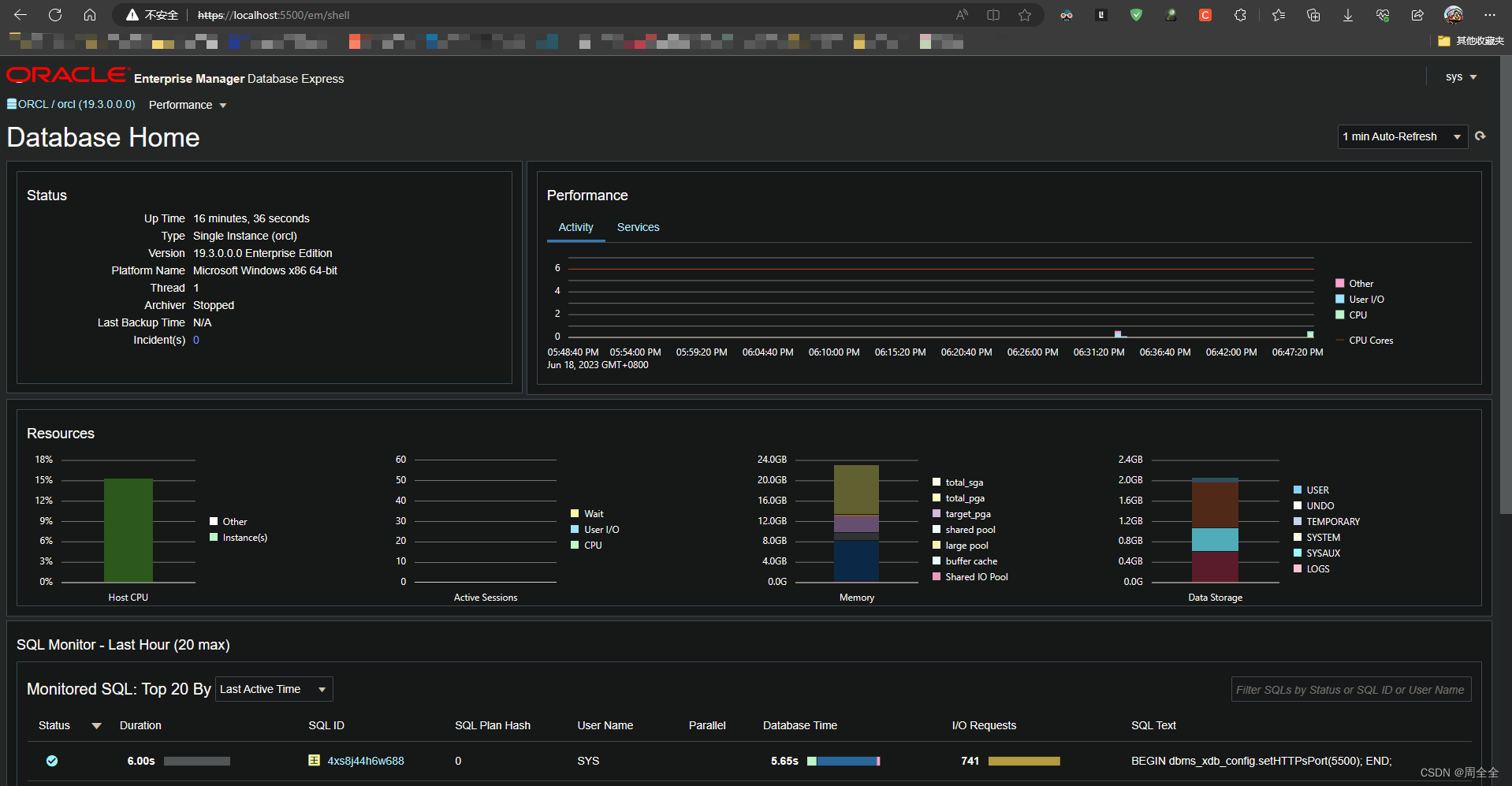The width and height of the screenshot is (1512, 786).
Task: Toggle the total_sga legend item
Action: 958,482
